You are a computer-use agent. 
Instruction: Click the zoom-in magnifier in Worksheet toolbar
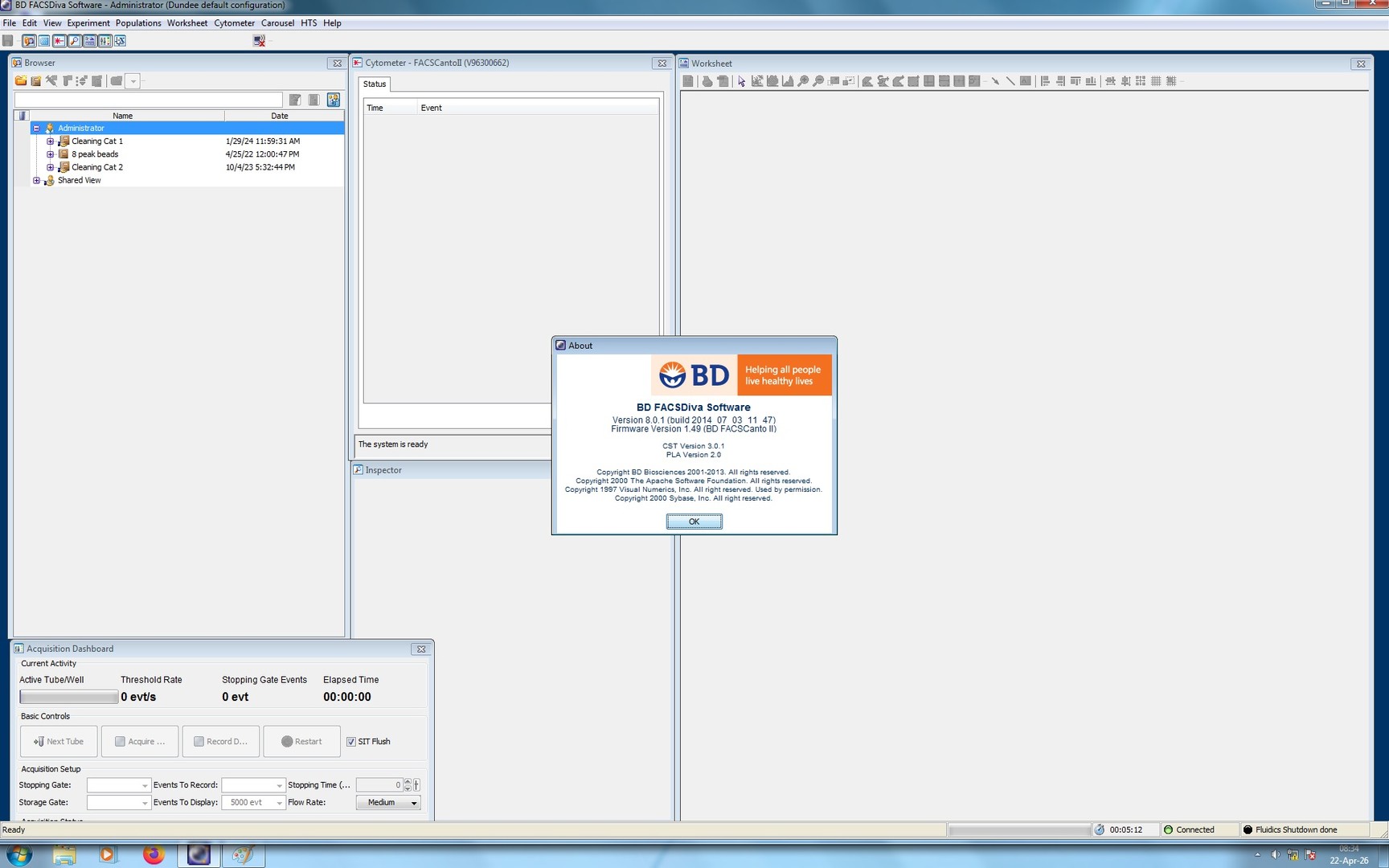pos(802,81)
